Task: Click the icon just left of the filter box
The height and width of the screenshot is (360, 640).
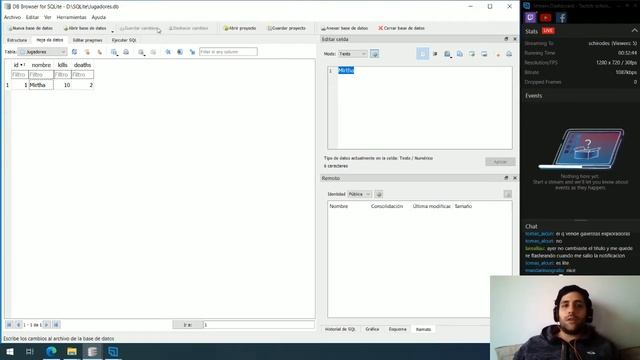Action: coord(192,52)
